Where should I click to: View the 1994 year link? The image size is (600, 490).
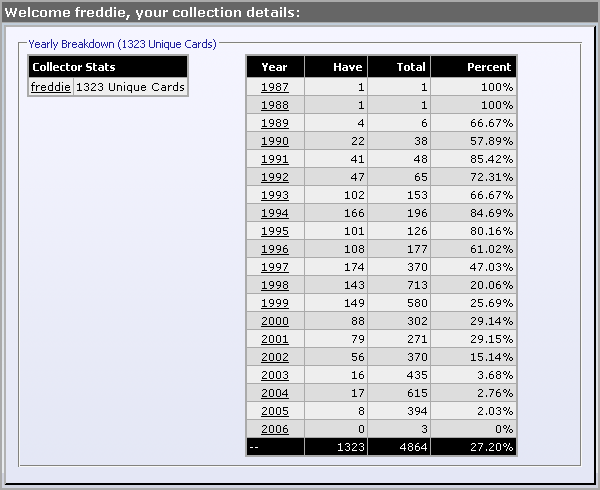pyautogui.click(x=274, y=213)
